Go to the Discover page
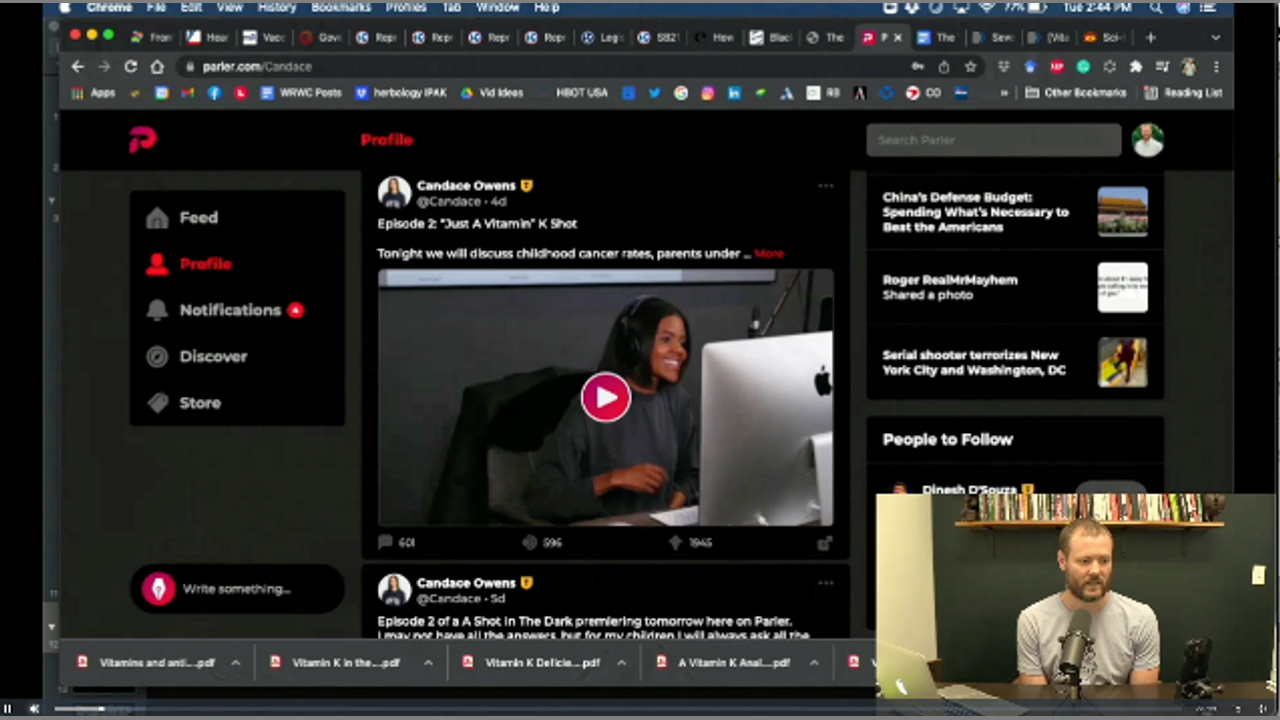 coord(212,356)
